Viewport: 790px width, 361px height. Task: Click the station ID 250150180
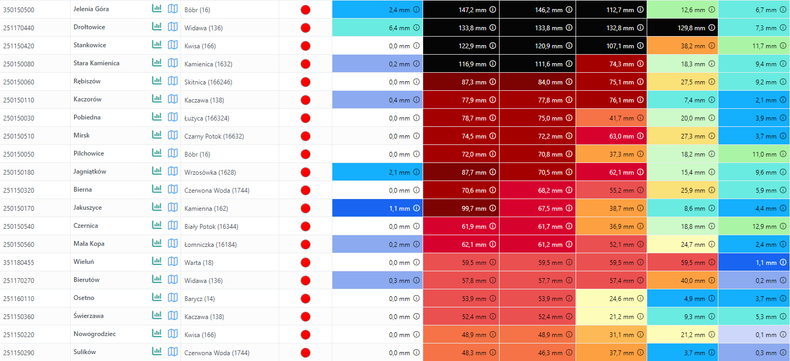click(x=18, y=172)
